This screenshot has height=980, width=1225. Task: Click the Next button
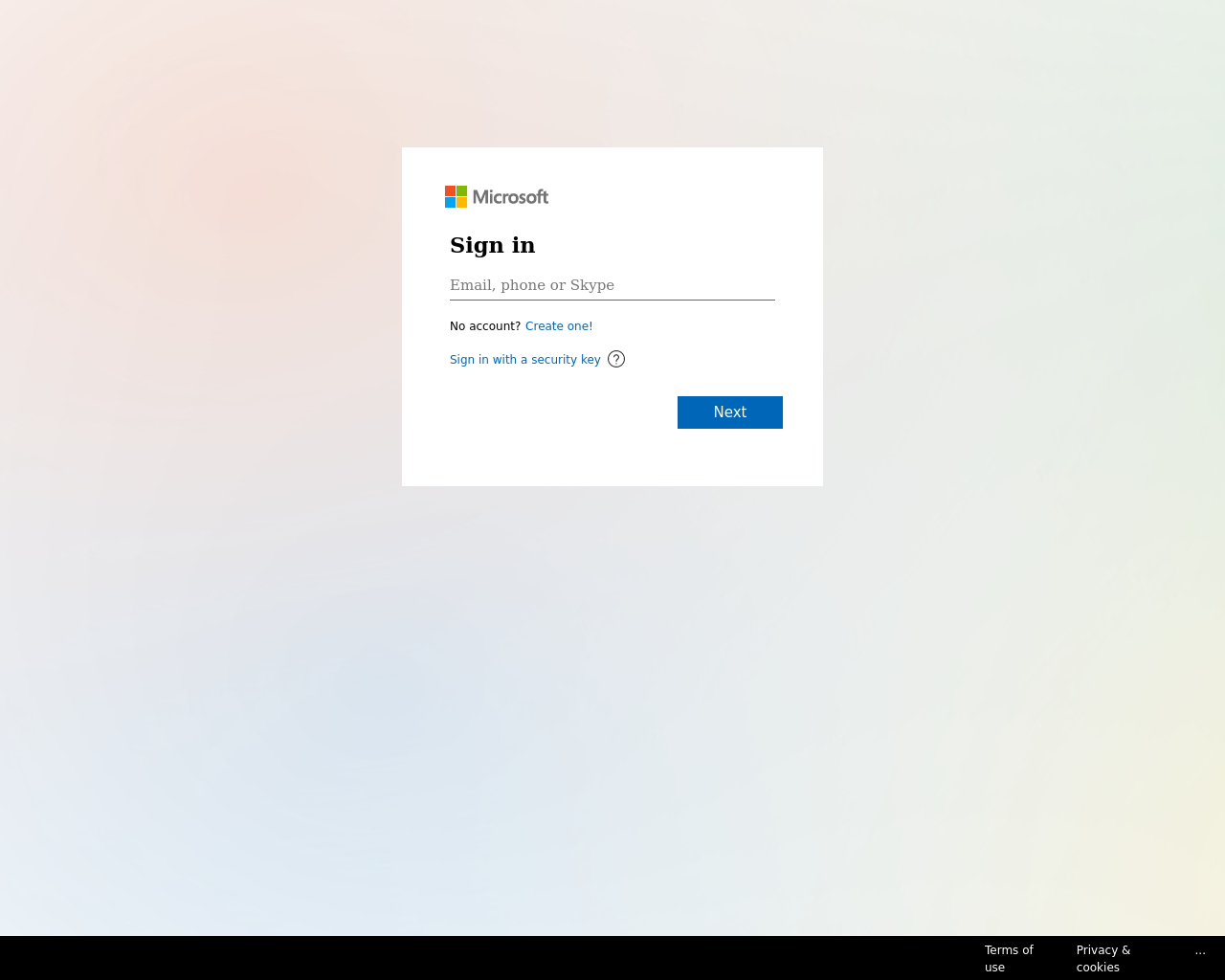coord(730,412)
